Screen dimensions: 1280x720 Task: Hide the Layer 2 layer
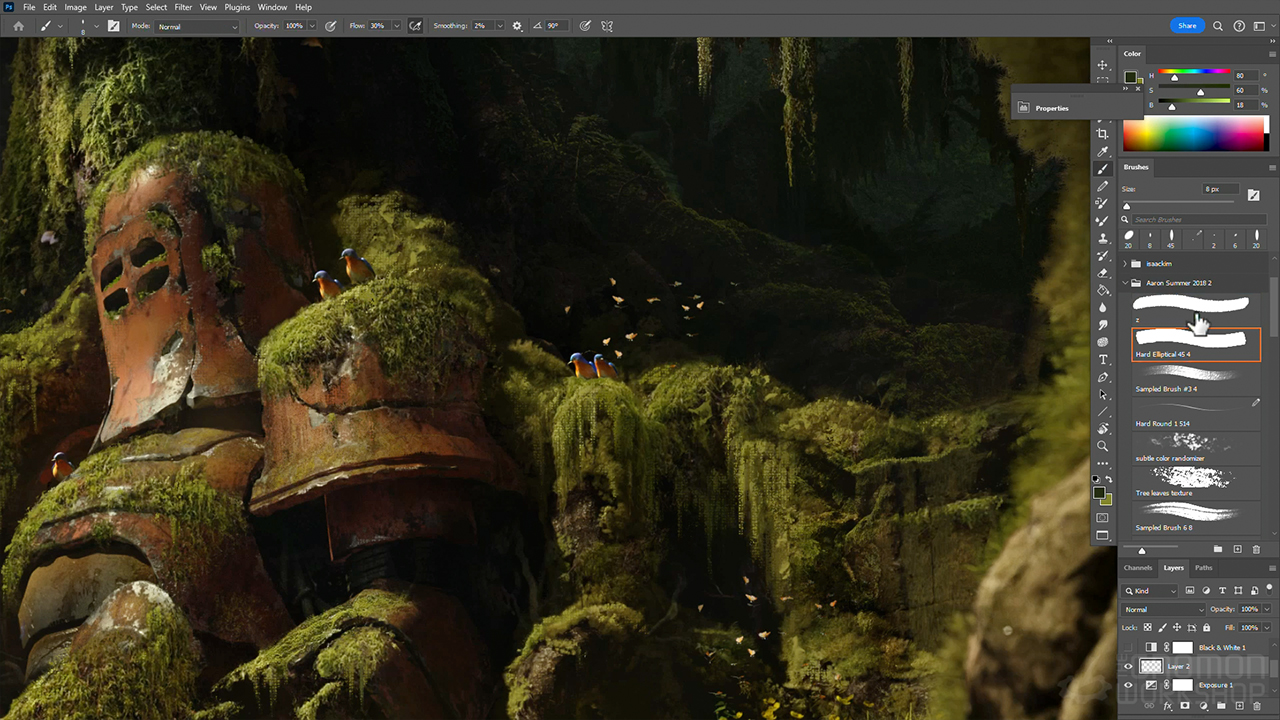(1128, 666)
